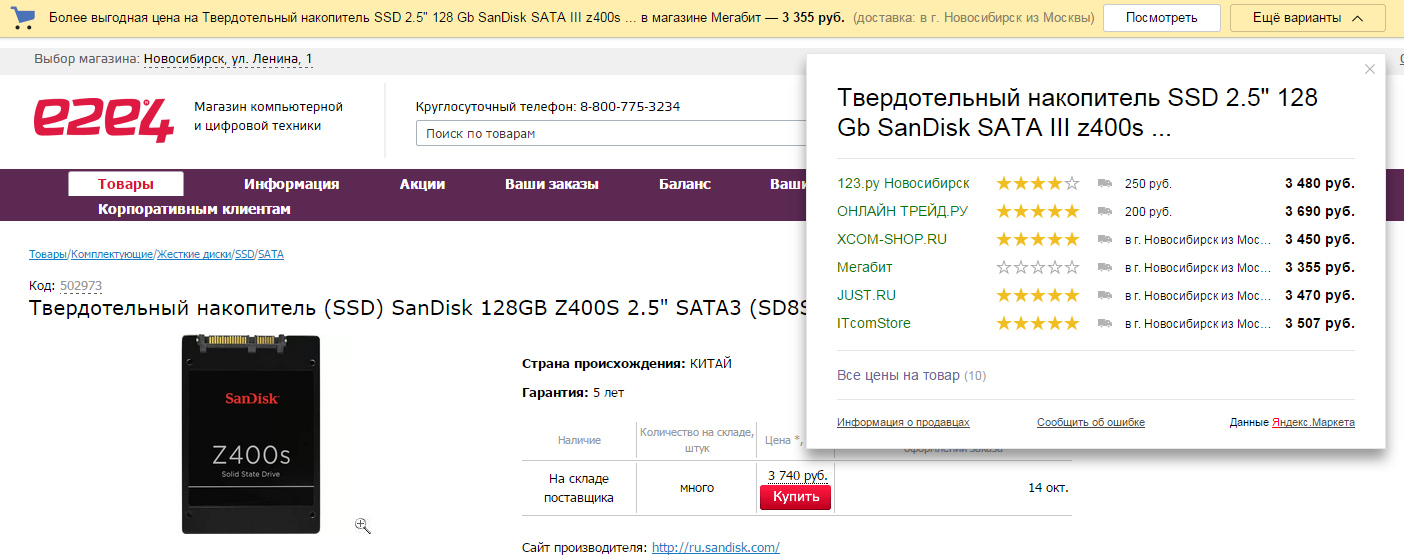Click price 3 507 руб. for ITcomStore
The width and height of the screenshot is (1404, 560).
click(x=1320, y=324)
